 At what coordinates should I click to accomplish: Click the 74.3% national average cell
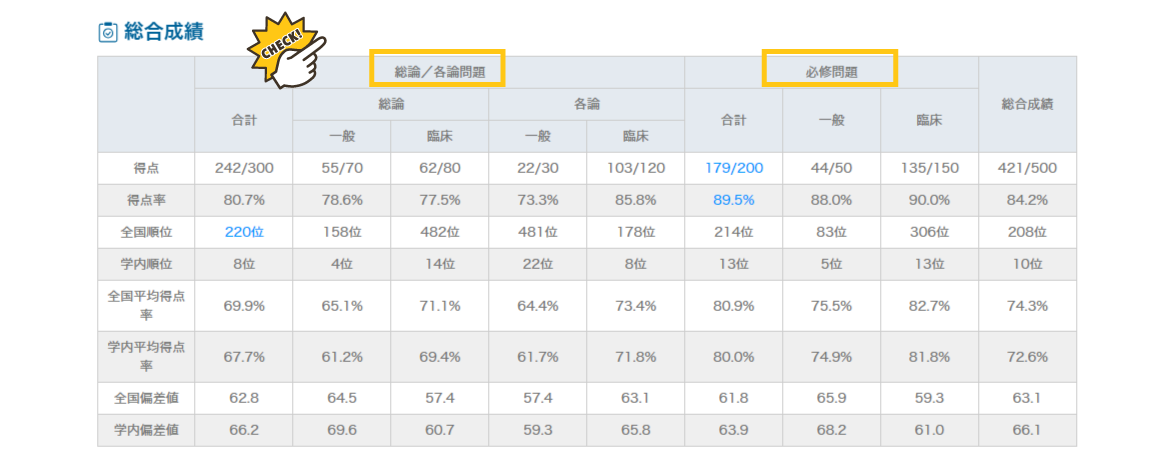(x=1027, y=306)
